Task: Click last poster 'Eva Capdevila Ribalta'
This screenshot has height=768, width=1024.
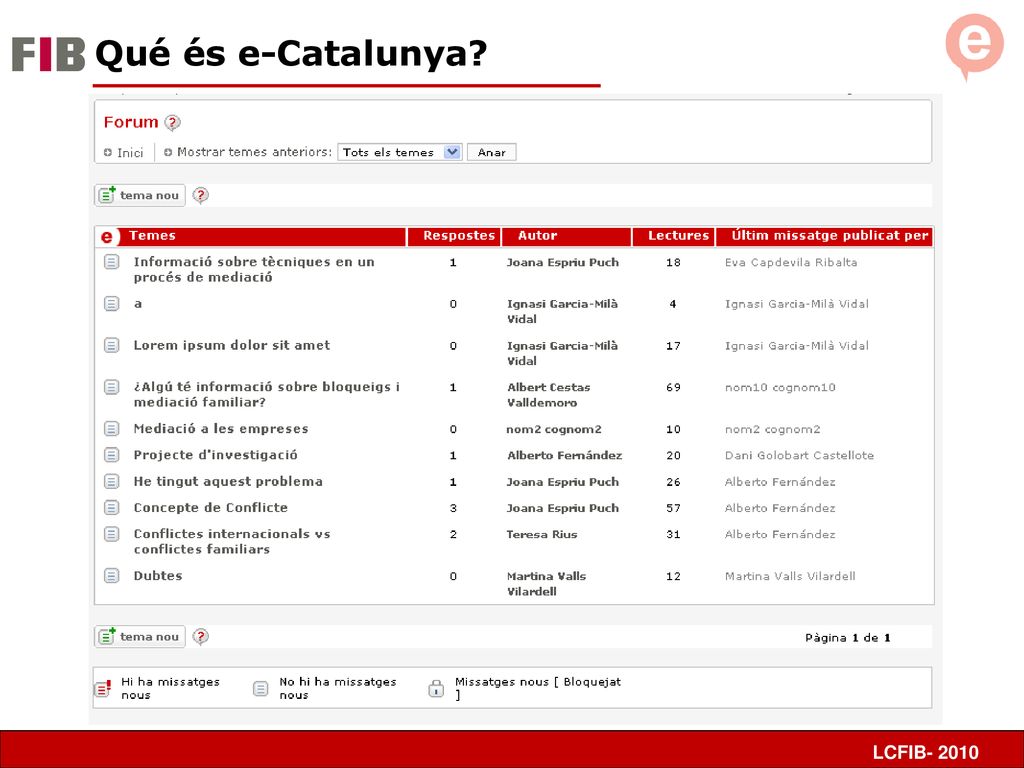Action: [x=791, y=263]
